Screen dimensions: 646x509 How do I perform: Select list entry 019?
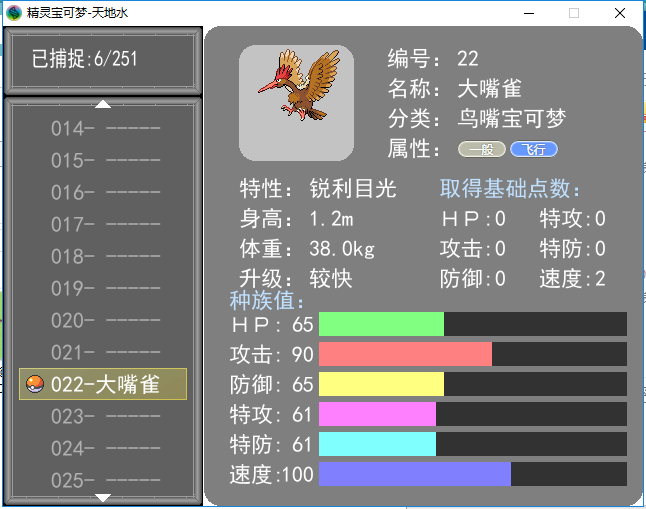105,289
